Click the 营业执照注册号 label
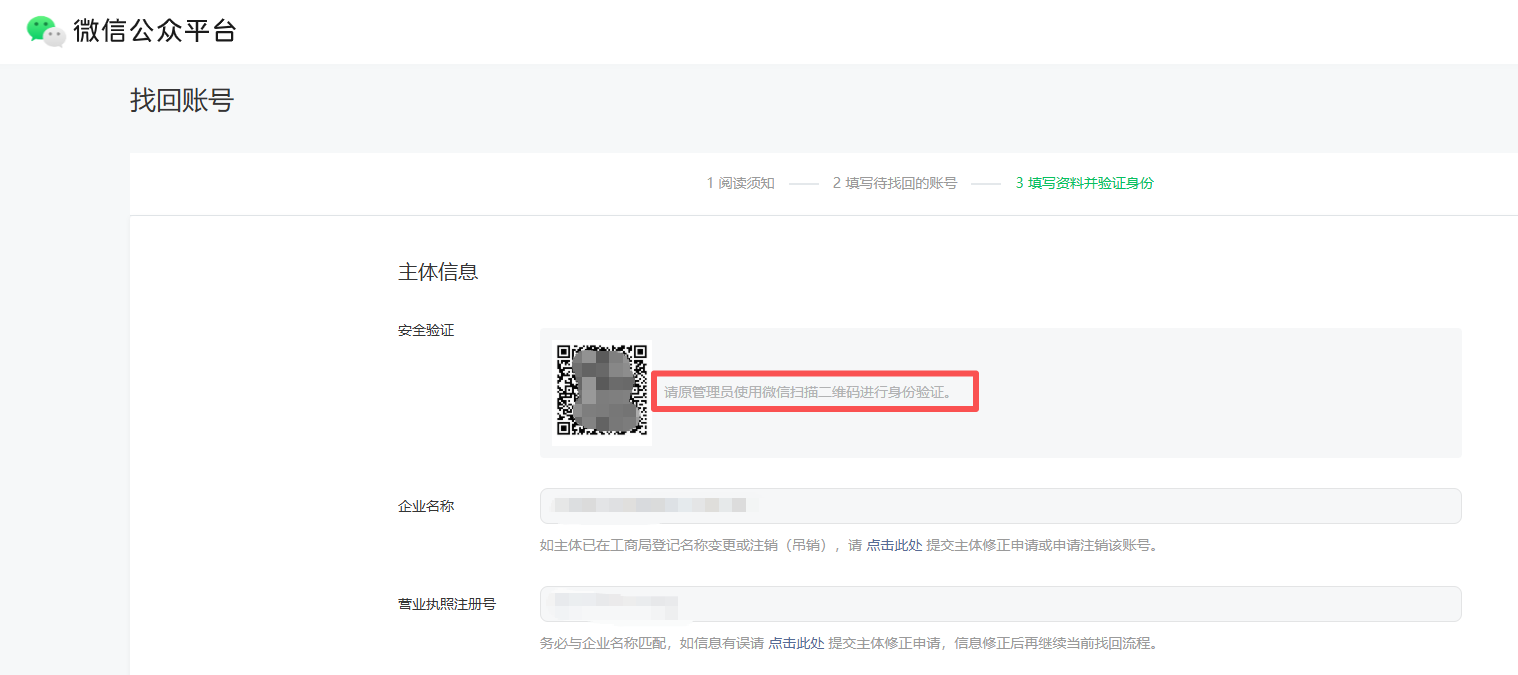Viewport: 1518px width, 675px height. 447,604
